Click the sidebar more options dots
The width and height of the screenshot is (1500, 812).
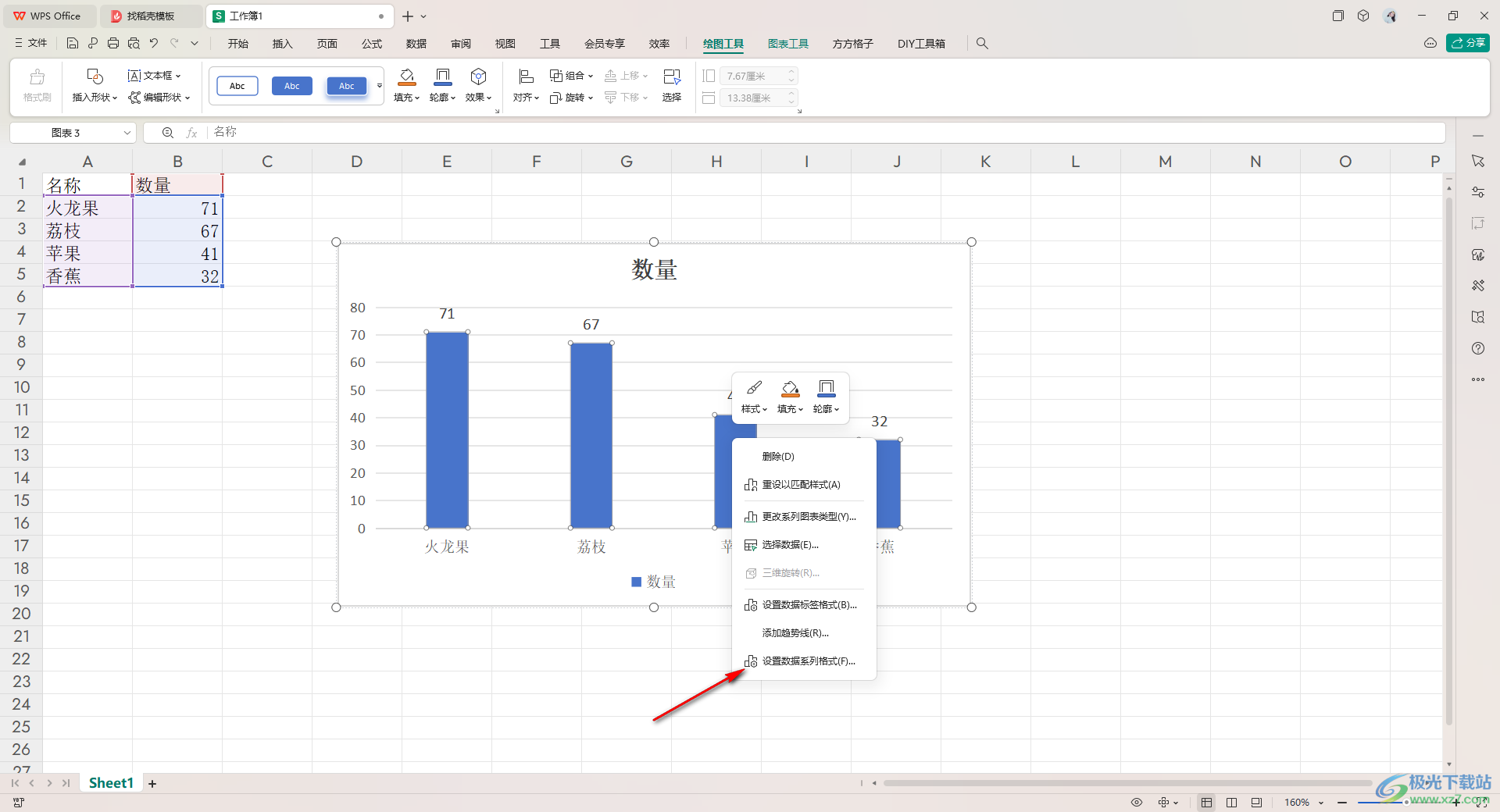tap(1477, 379)
